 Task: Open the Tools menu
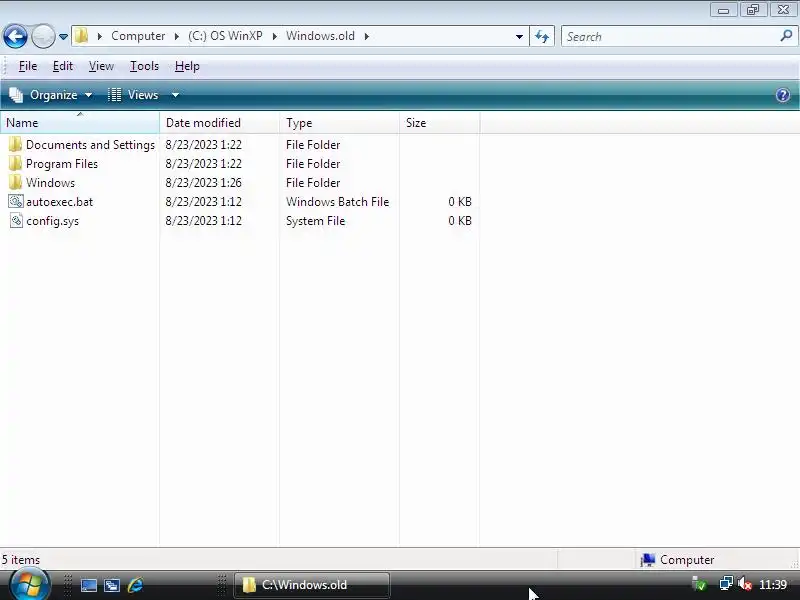(x=144, y=66)
